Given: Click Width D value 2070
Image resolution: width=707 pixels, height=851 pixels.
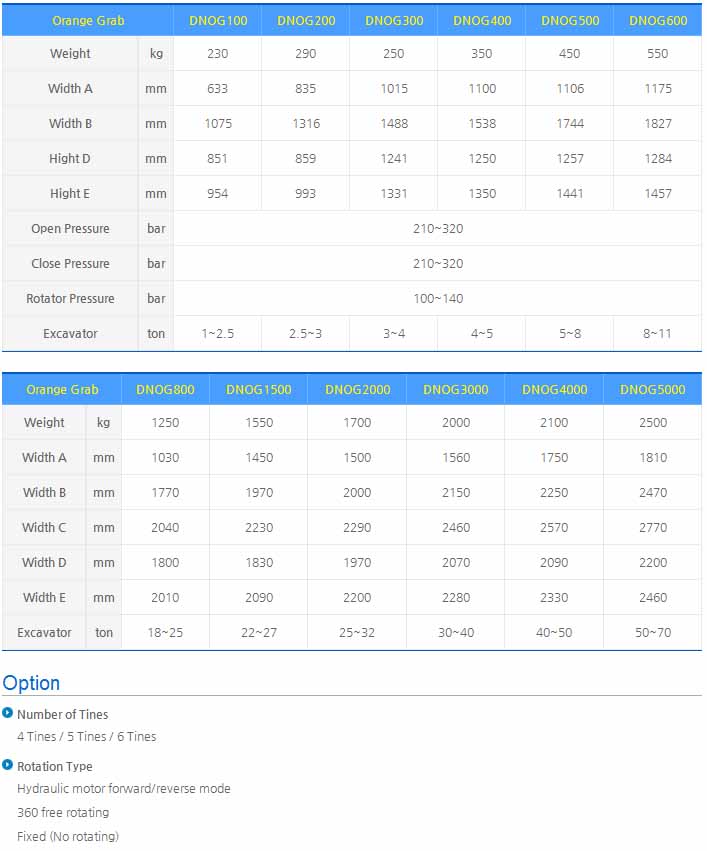Looking at the screenshot, I should 456,563.
